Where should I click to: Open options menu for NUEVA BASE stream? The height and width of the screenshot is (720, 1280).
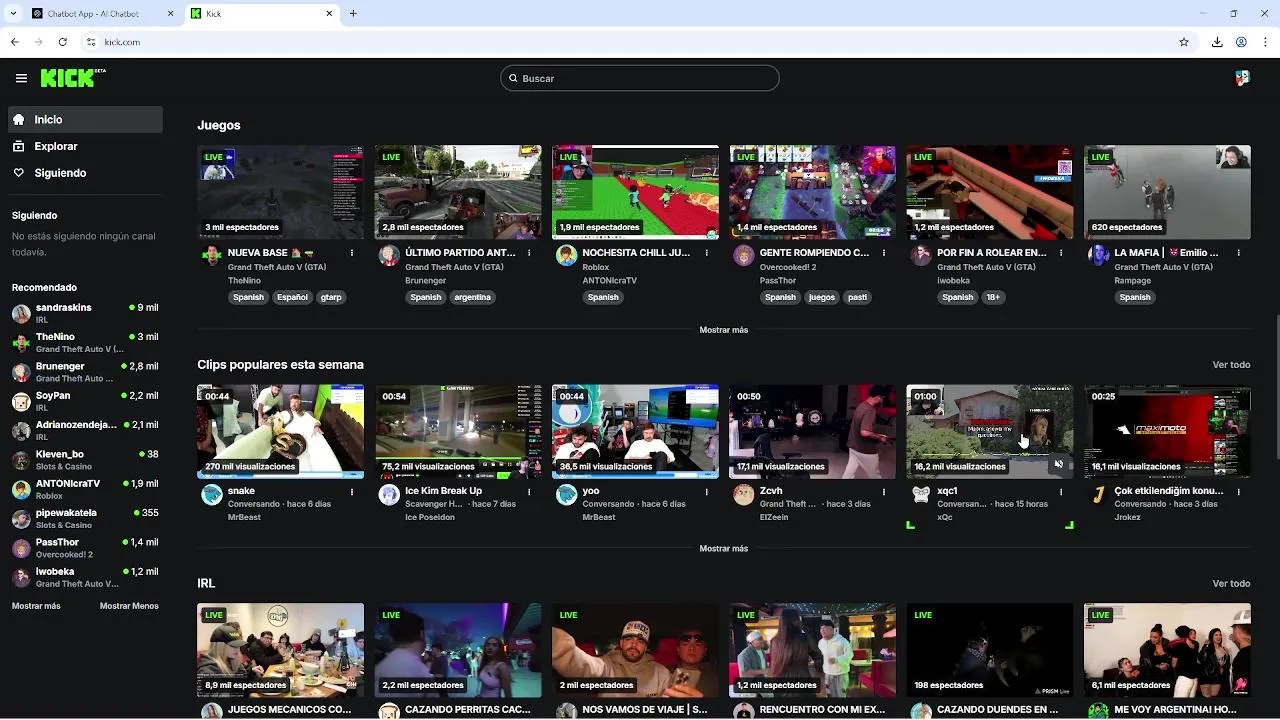[352, 253]
